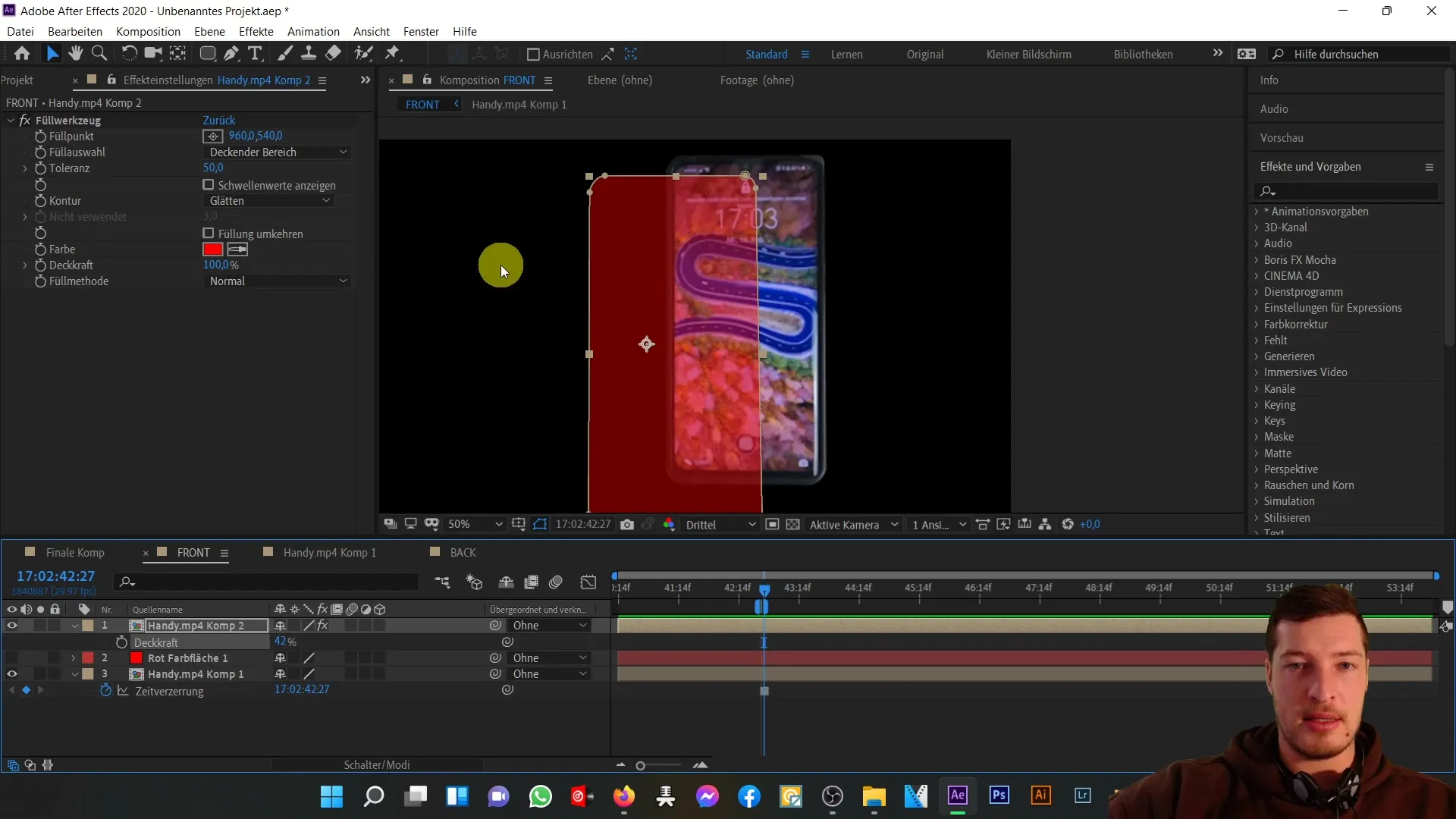The height and width of the screenshot is (819, 1456).
Task: Open the red Farbe color swatch
Action: (x=213, y=249)
